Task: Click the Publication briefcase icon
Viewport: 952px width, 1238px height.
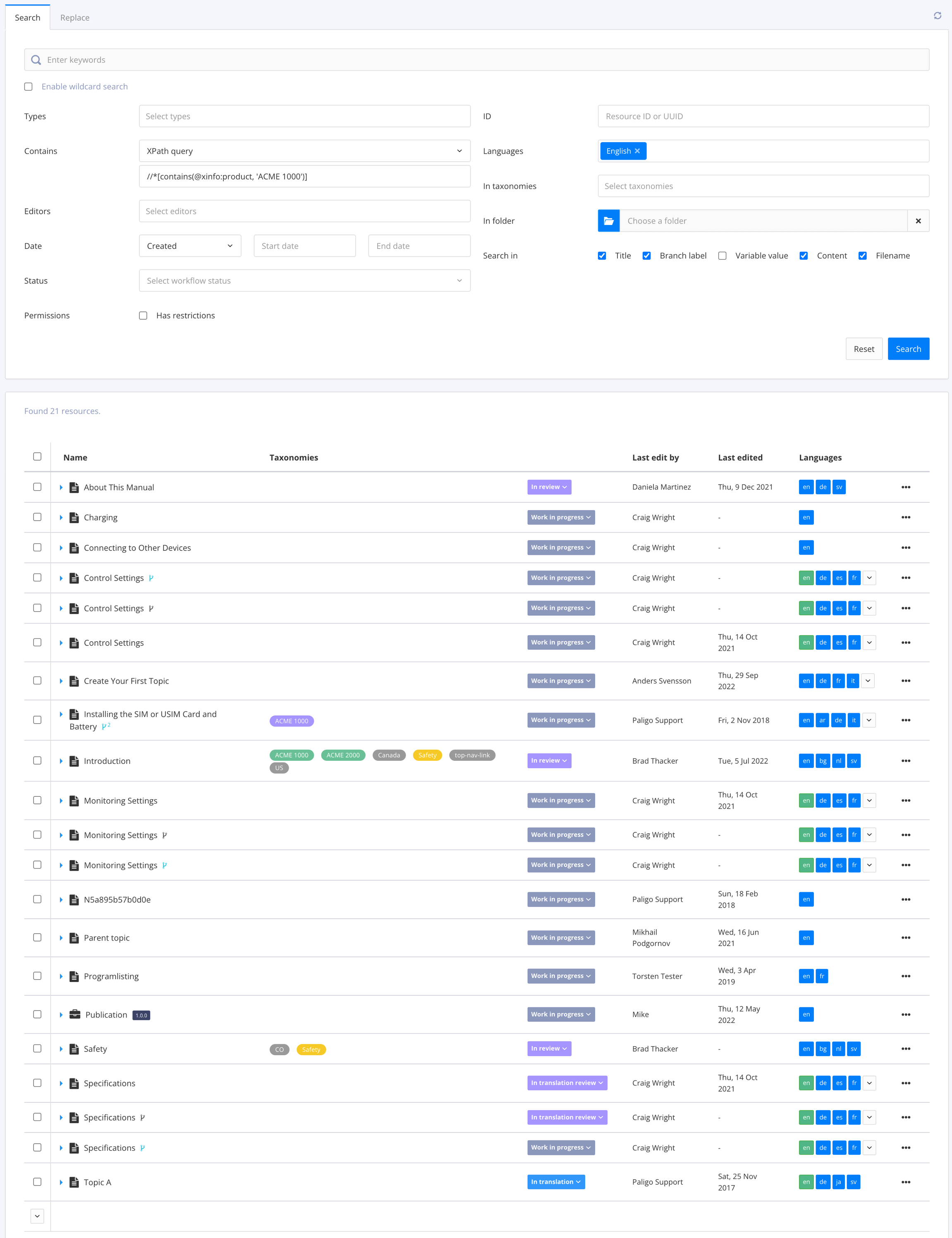Action: [75, 1014]
